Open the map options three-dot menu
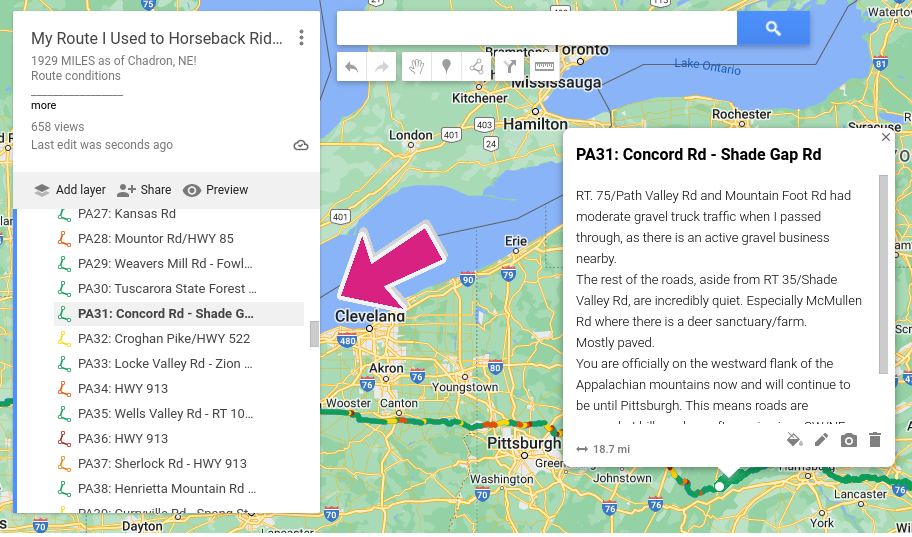Image resolution: width=912 pixels, height=537 pixels. (301, 38)
